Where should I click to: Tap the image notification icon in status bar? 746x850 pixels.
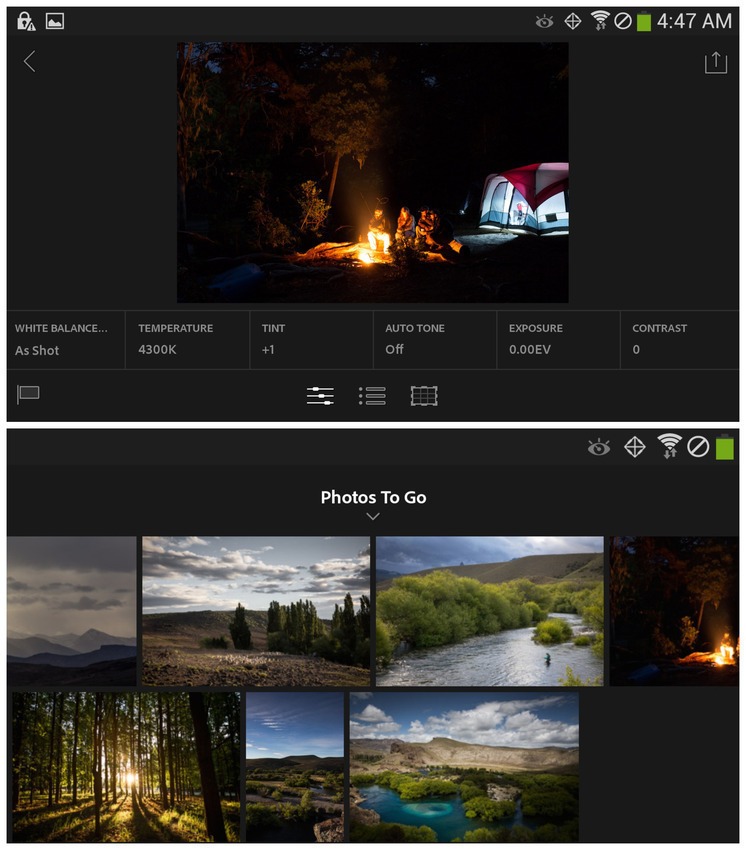coord(55,21)
